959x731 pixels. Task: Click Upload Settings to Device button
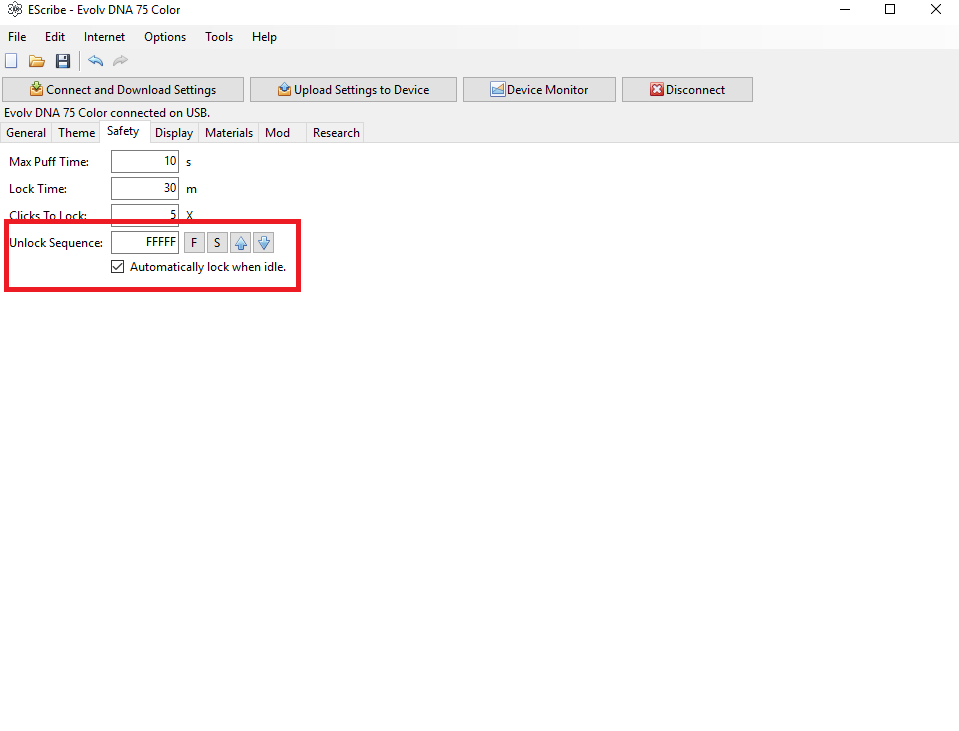353,90
